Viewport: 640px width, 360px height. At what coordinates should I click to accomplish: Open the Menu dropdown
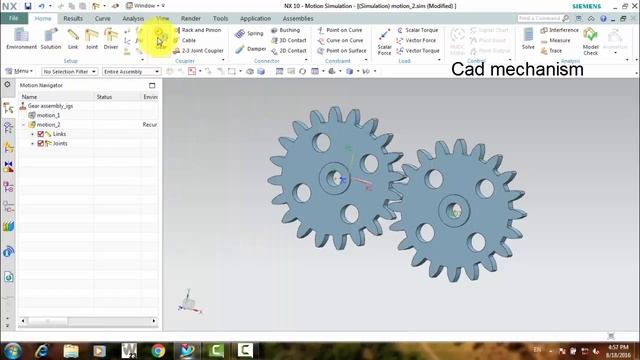point(19,71)
